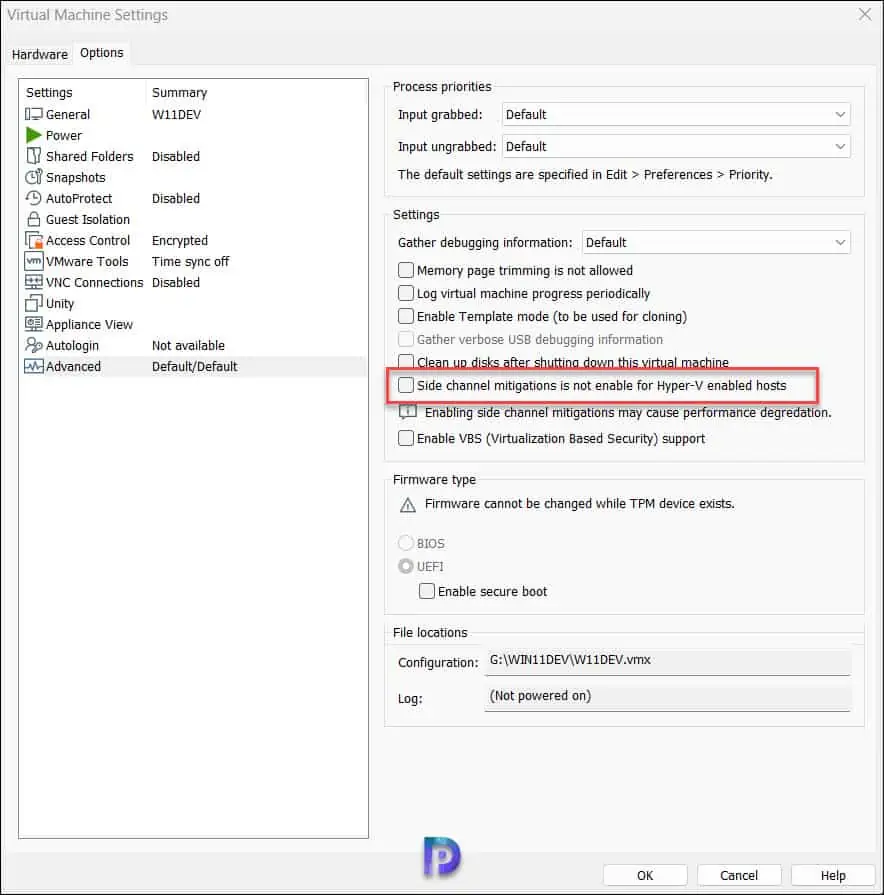Viewport: 884px width, 895px height.
Task: Click the 'Encrypted' summary value
Action: pos(180,240)
